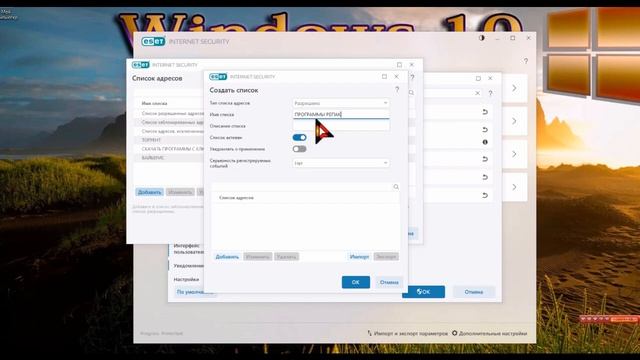The height and width of the screenshot is (360, 640).
Task: Click search magnifier in Список адресов dialog
Action: [x=411, y=93]
